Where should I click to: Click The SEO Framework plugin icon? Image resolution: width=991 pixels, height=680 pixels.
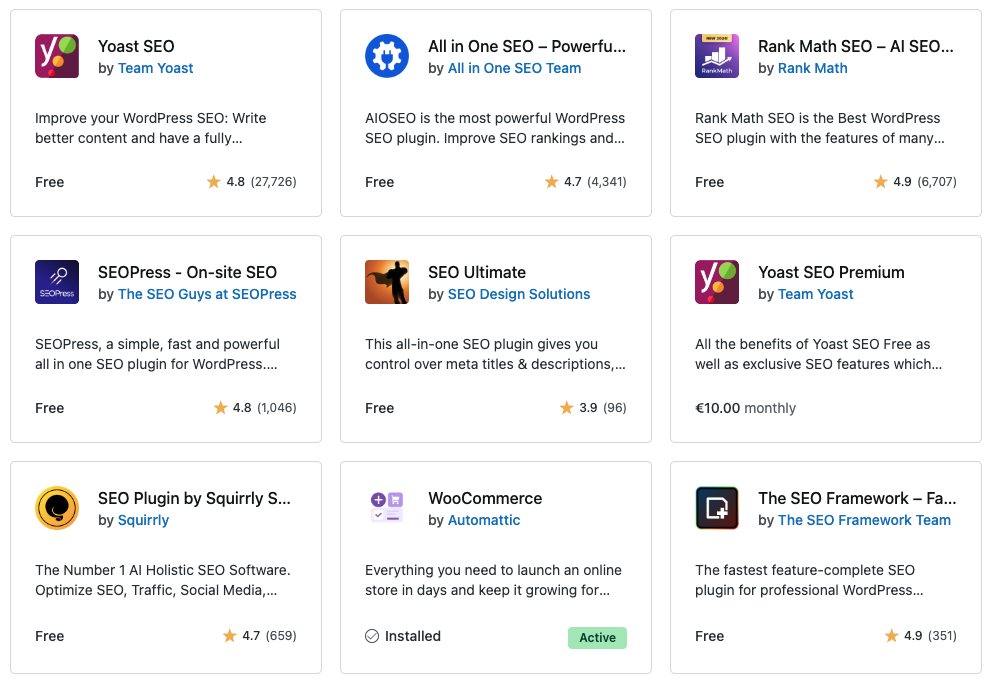[717, 508]
